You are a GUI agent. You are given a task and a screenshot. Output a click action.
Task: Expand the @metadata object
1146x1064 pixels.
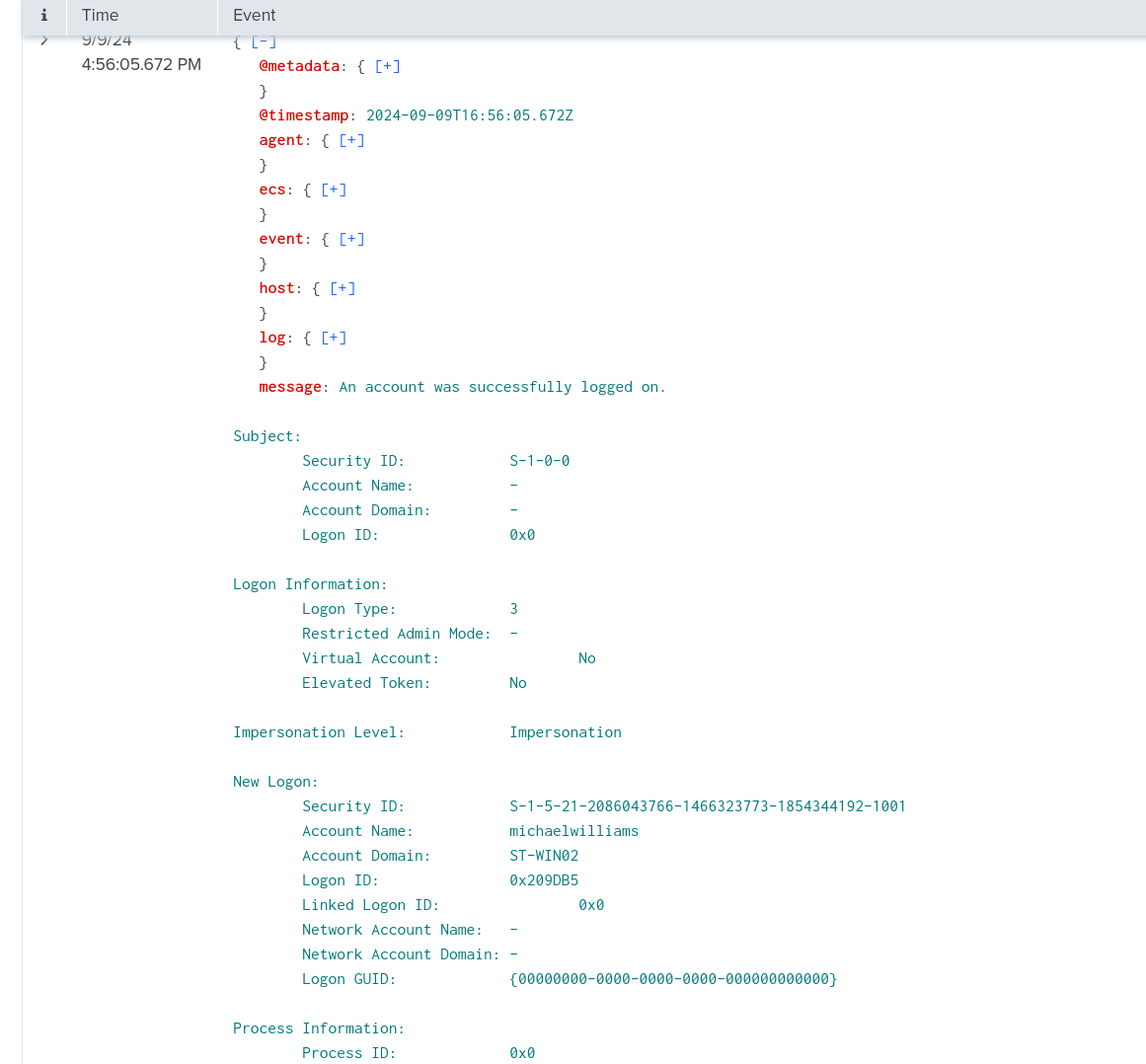tap(388, 66)
